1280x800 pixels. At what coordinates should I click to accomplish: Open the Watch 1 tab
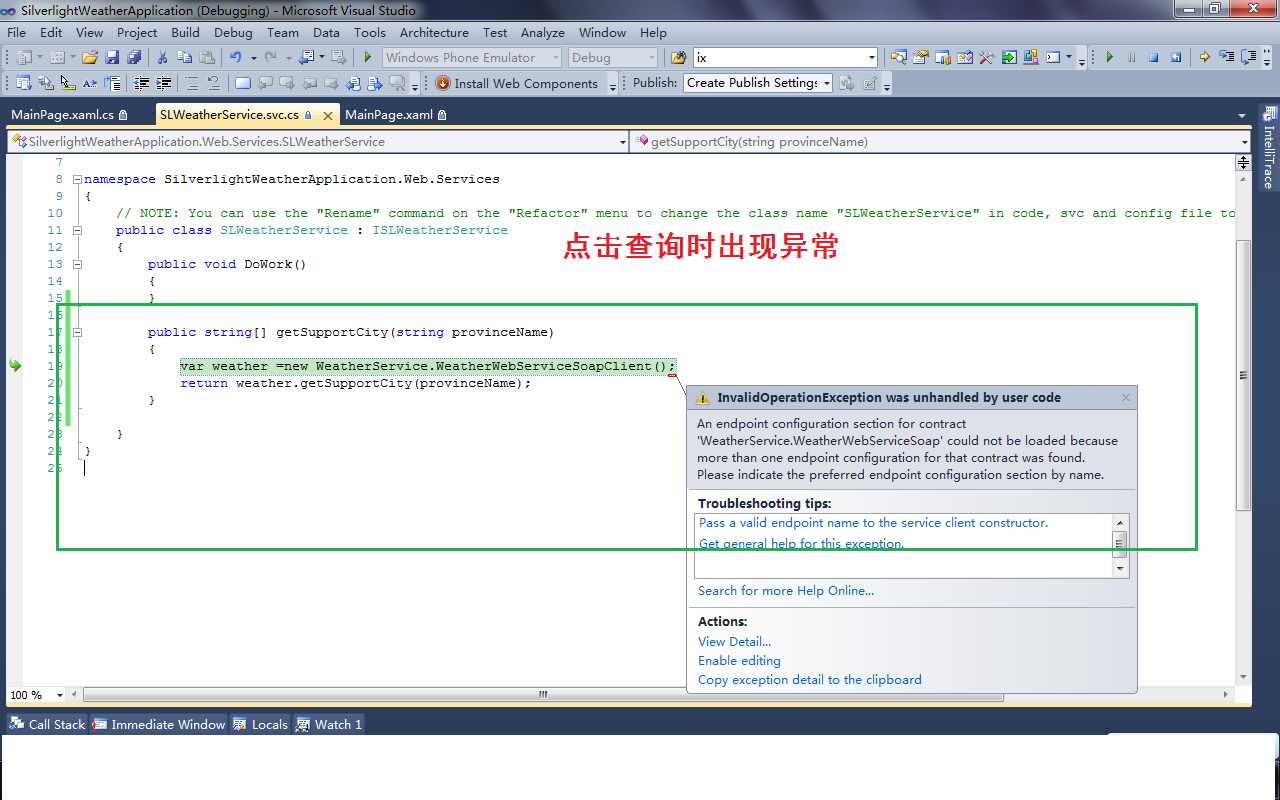tap(329, 725)
